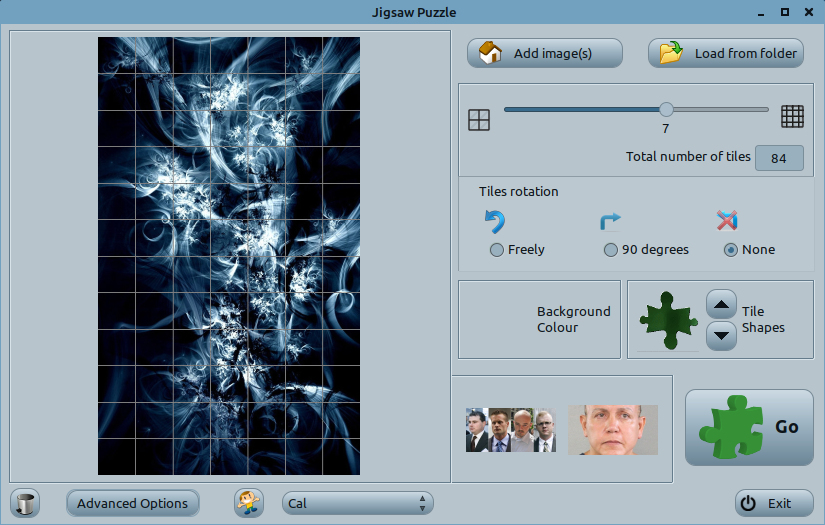Click the trash bin icon
The width and height of the screenshot is (825, 525).
(27, 503)
